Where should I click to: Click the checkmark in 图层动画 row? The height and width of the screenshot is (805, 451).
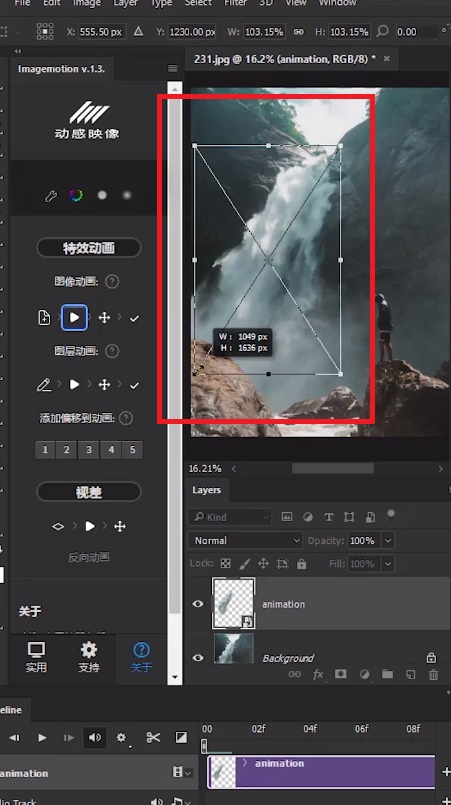134,385
